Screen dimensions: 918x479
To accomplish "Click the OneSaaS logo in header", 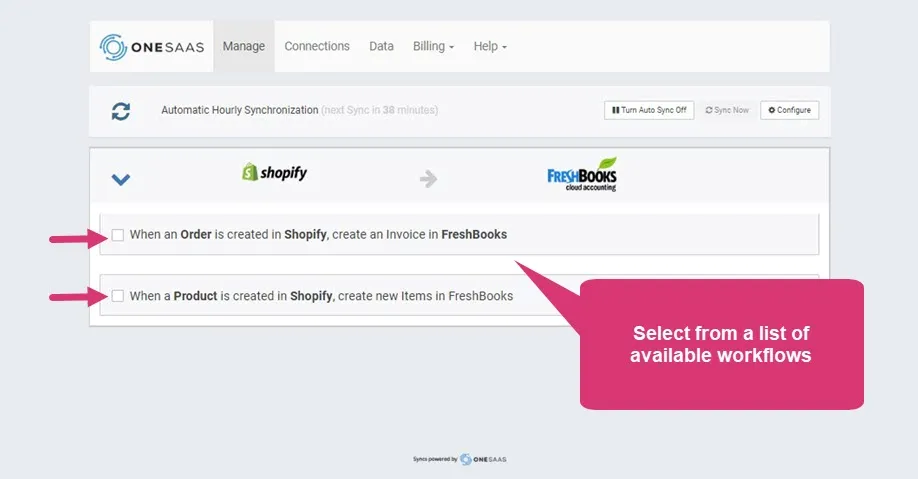I will pos(152,47).
